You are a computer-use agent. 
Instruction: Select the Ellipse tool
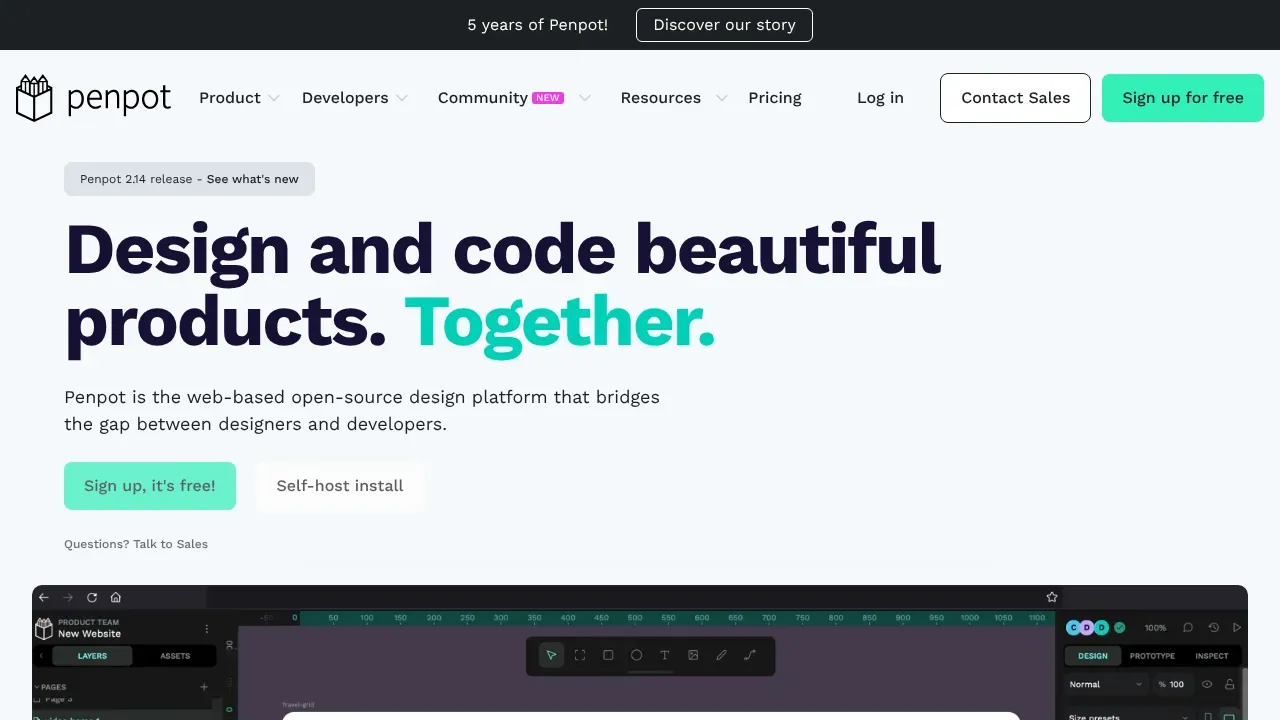[636, 655]
